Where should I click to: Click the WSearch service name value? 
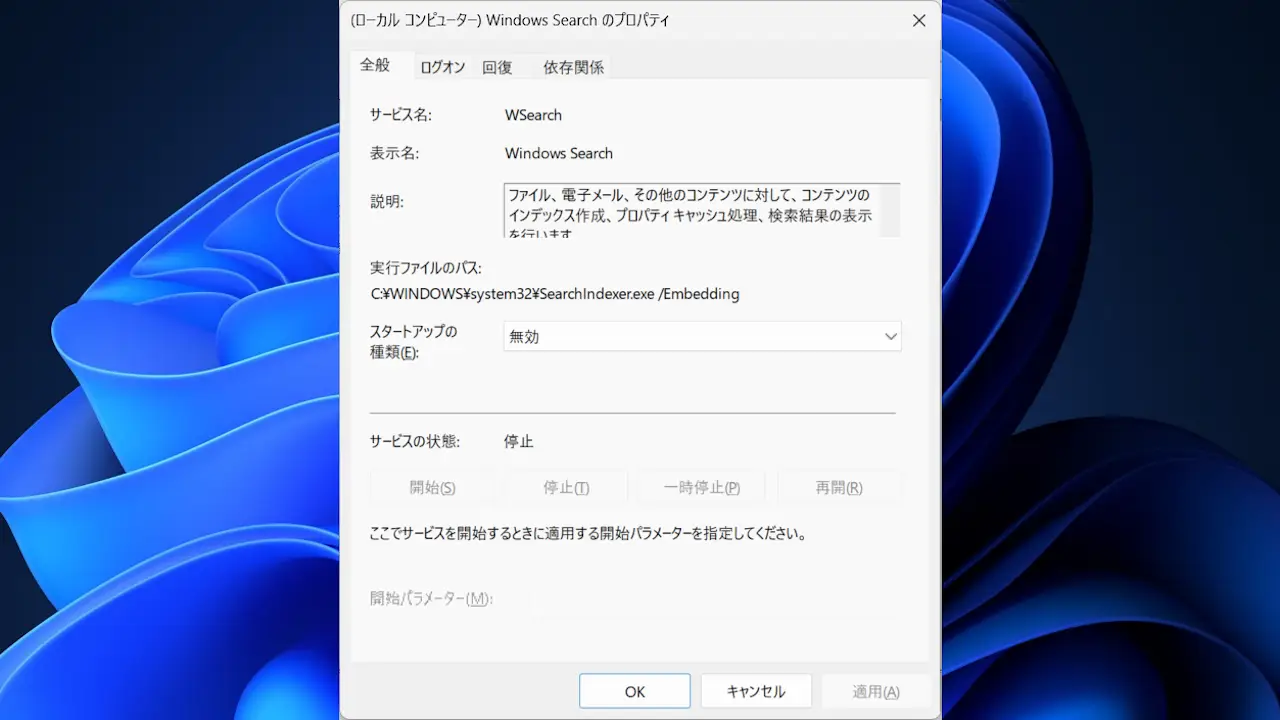[x=533, y=115]
